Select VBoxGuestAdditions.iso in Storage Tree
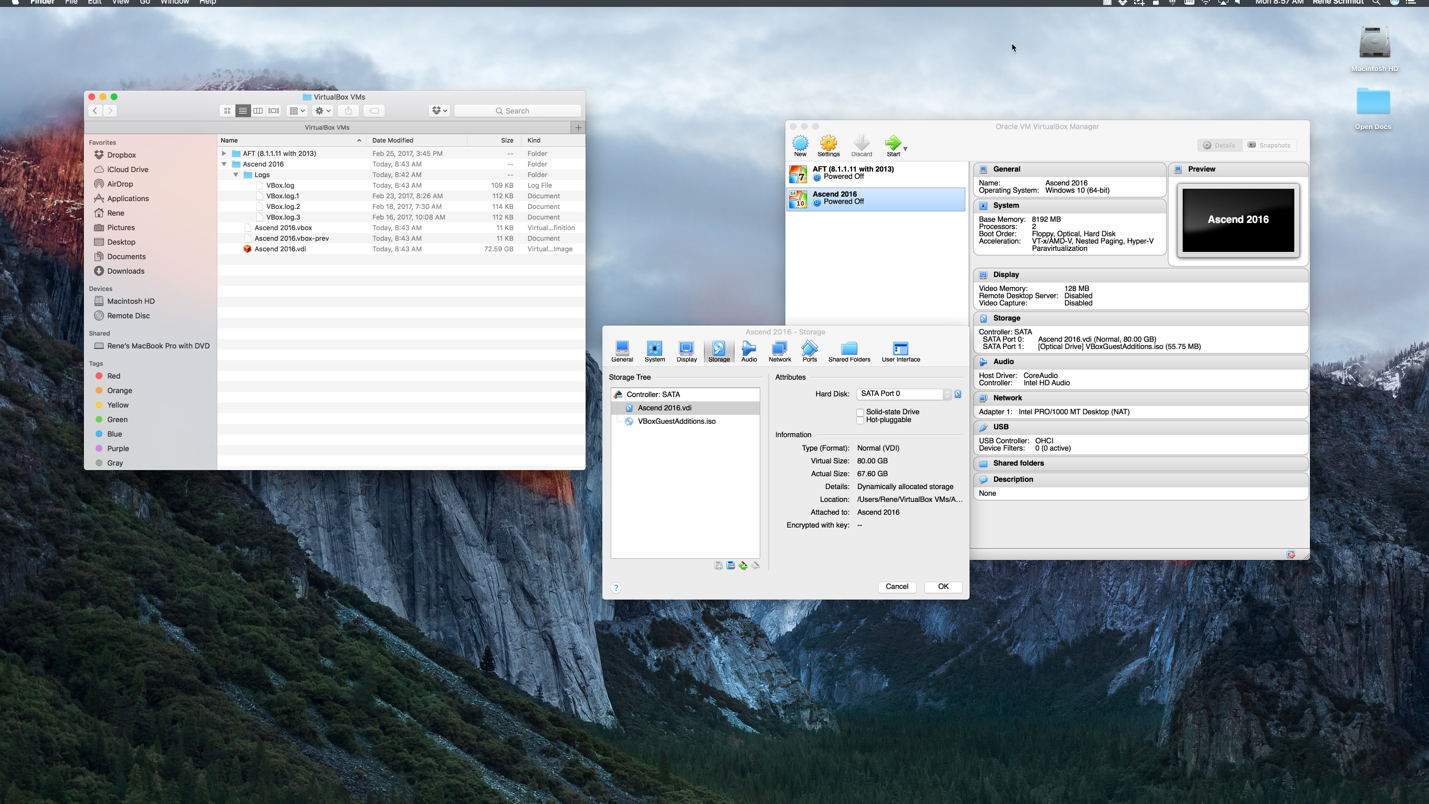Viewport: 1429px width, 804px height. (x=676, y=421)
